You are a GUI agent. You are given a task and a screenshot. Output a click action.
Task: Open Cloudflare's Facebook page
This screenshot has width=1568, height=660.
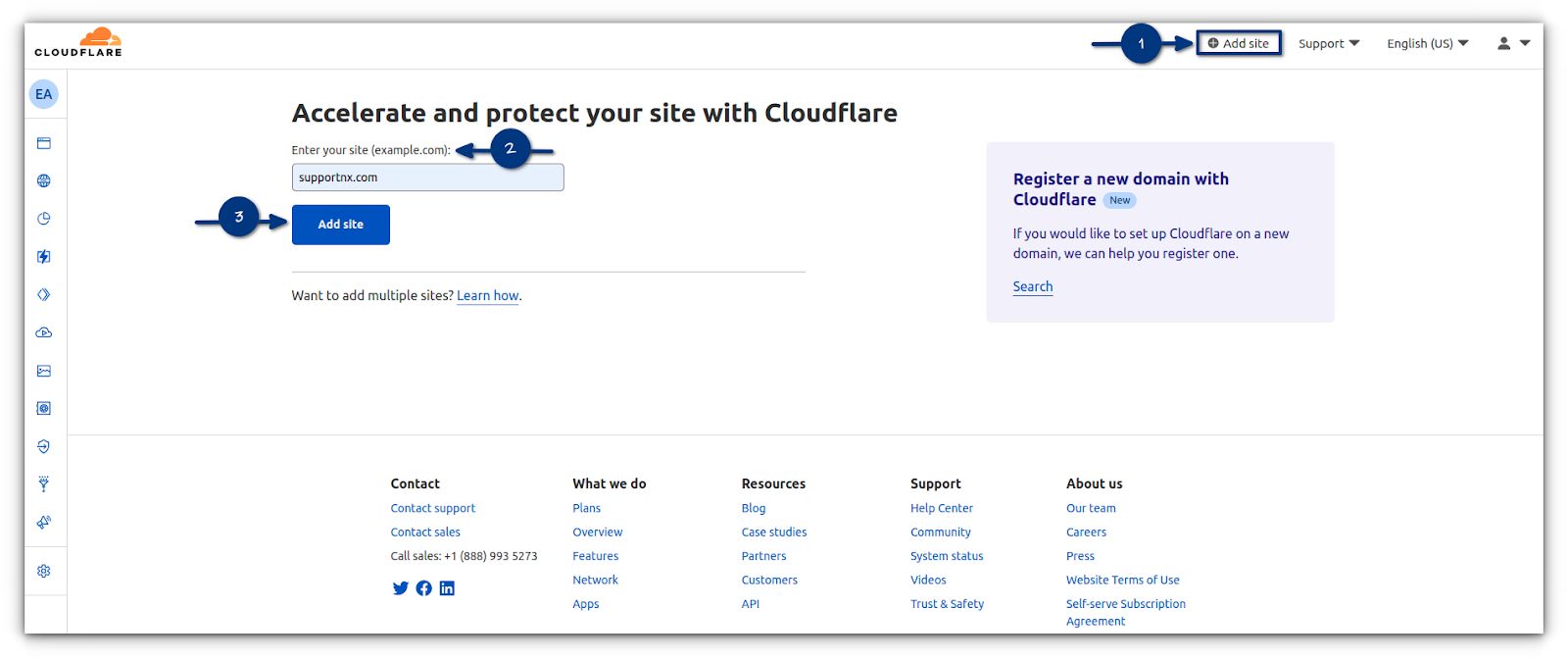coord(423,588)
